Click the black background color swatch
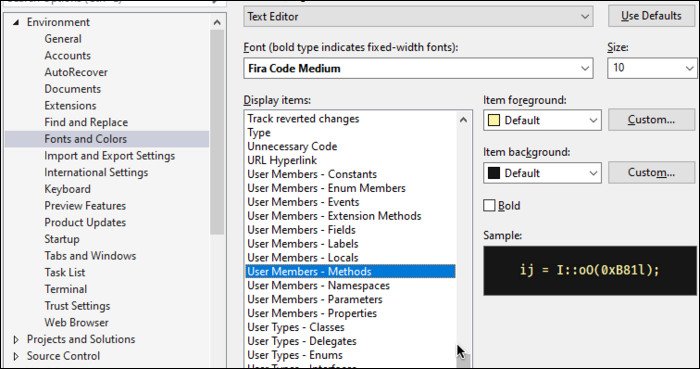This screenshot has height=369, width=700. coord(494,173)
